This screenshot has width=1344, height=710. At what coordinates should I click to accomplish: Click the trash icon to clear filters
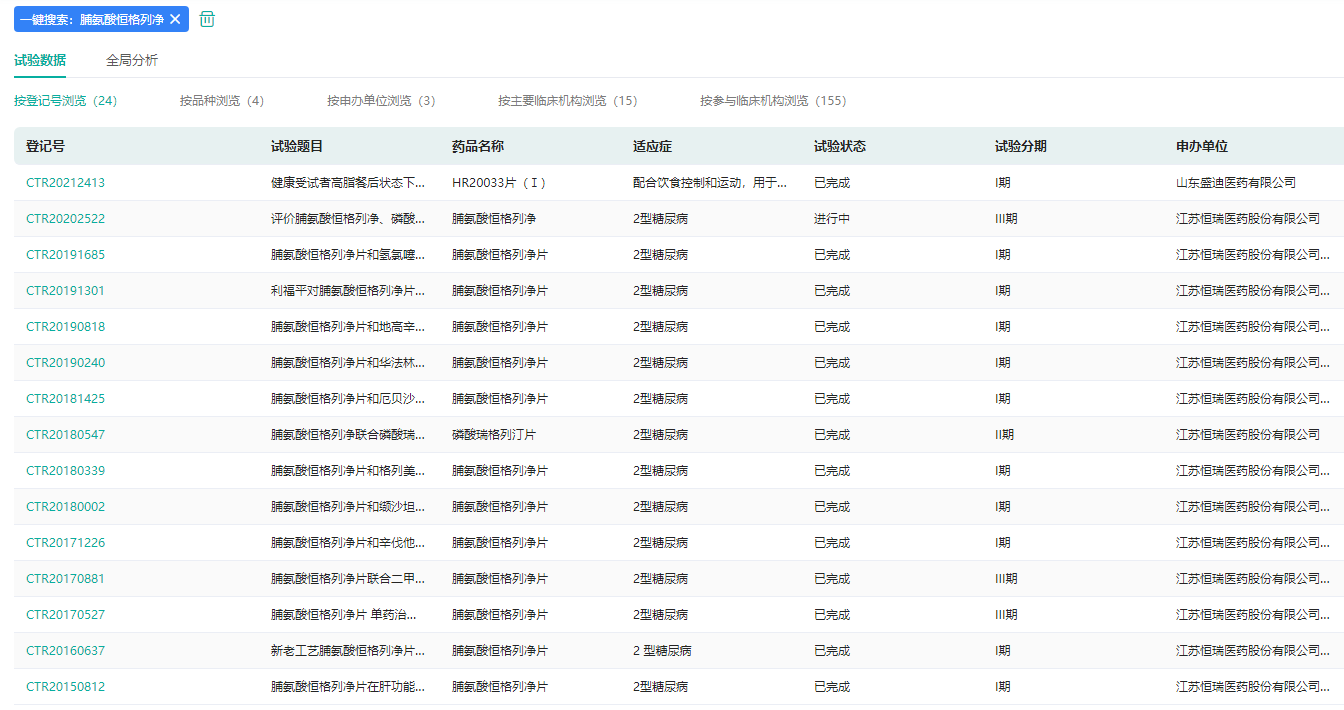click(207, 19)
